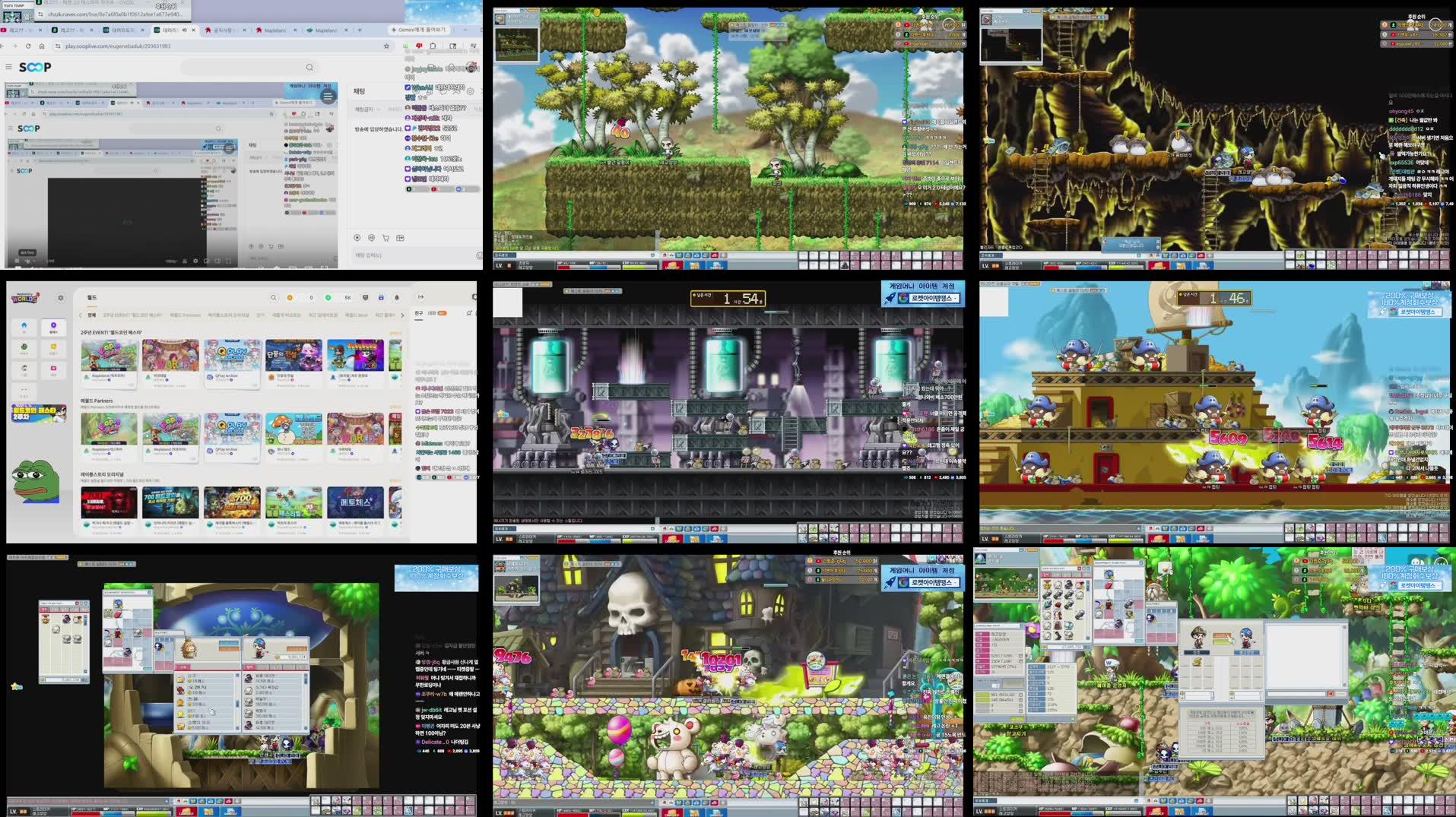Click the Worlds search magnifier
Screen dimensions: 1456x817
(273, 297)
